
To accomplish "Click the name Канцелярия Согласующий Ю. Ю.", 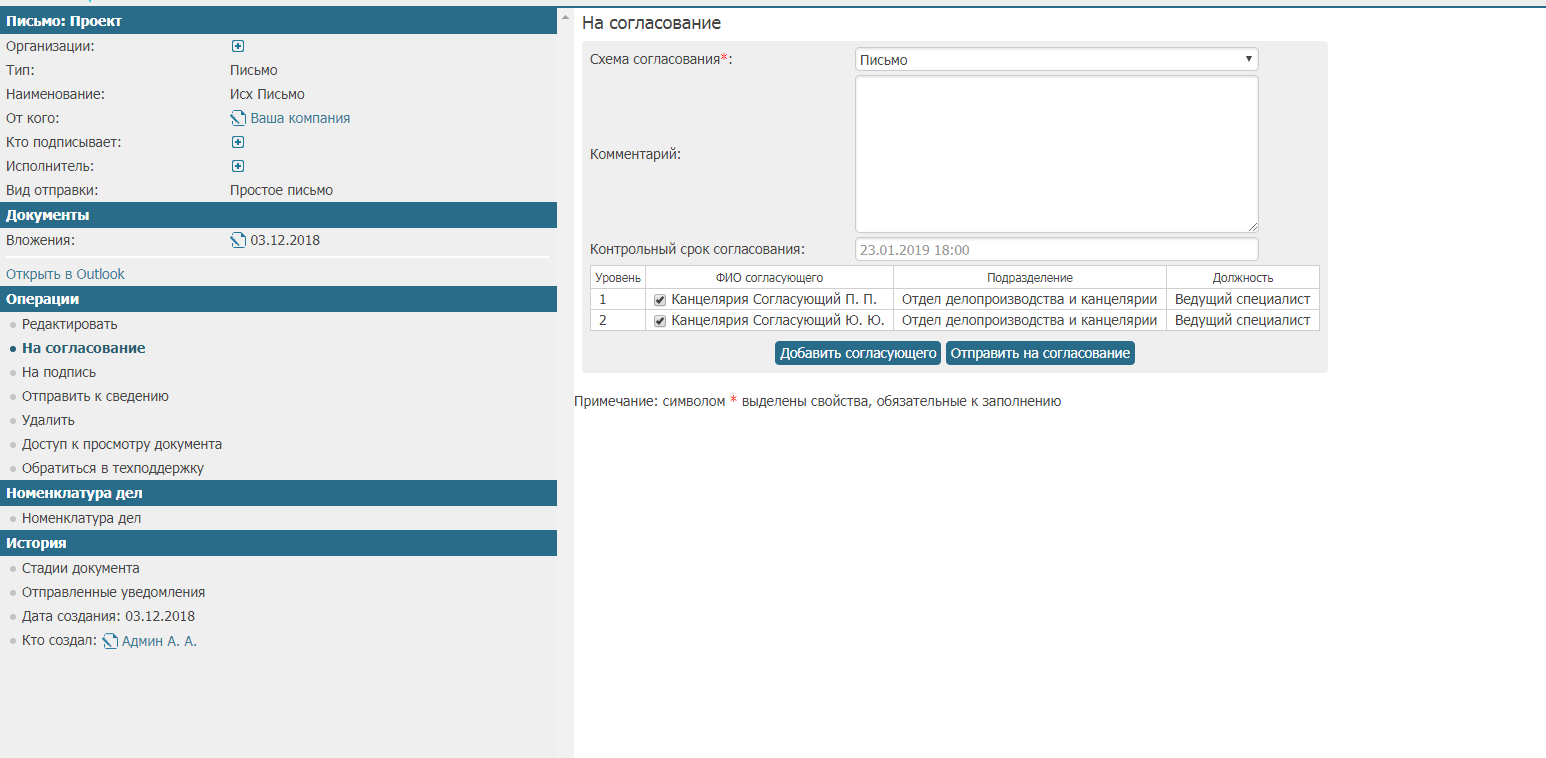I will point(778,320).
